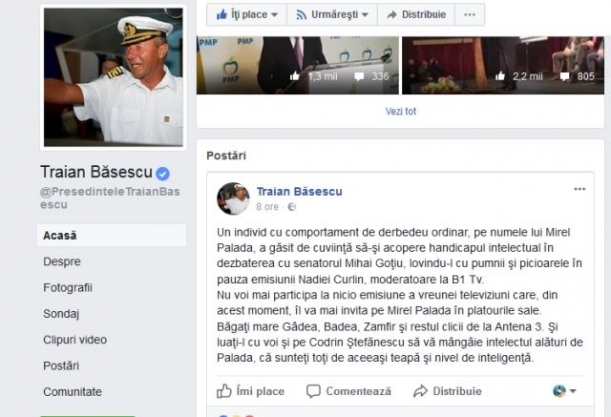
Task: Open the large profile picture with captain hat
Action: pyautogui.click(x=113, y=78)
